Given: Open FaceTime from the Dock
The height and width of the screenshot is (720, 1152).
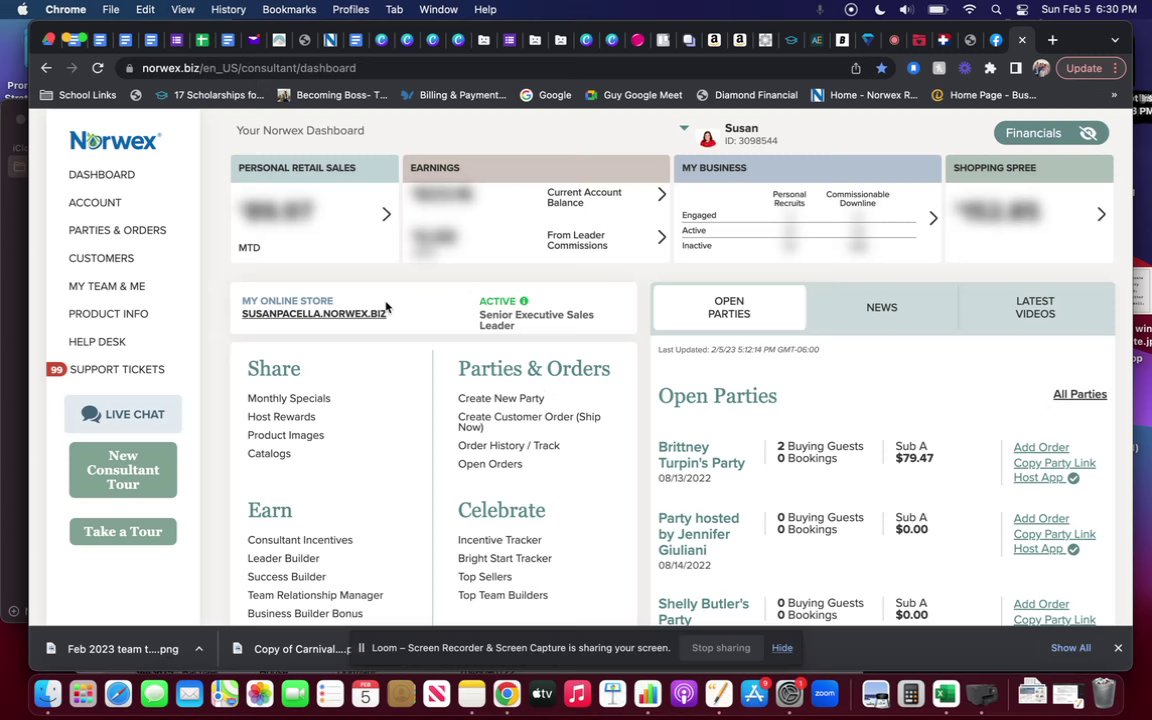Looking at the screenshot, I should (x=295, y=694).
